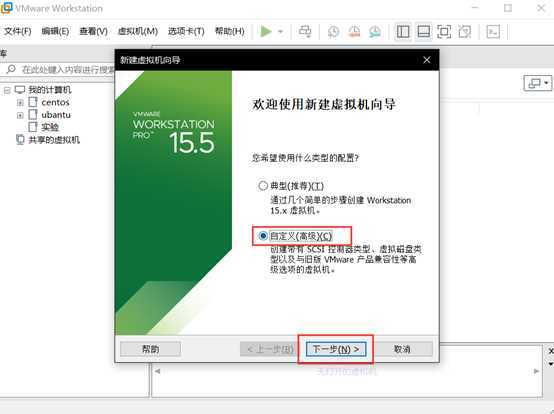Select the 实验 virtual machine
The height and width of the screenshot is (414, 554).
(49, 127)
